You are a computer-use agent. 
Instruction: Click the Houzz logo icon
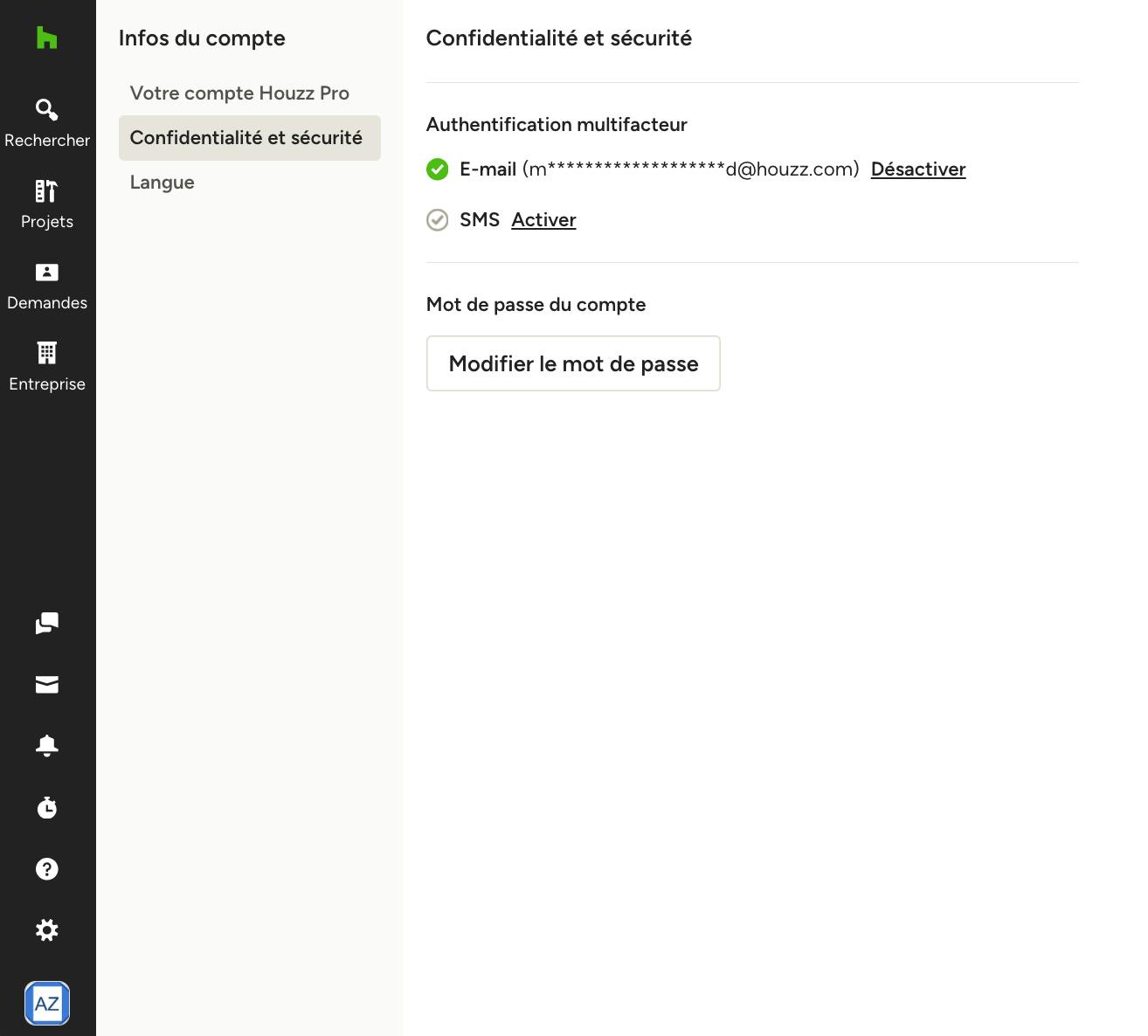pos(47,38)
